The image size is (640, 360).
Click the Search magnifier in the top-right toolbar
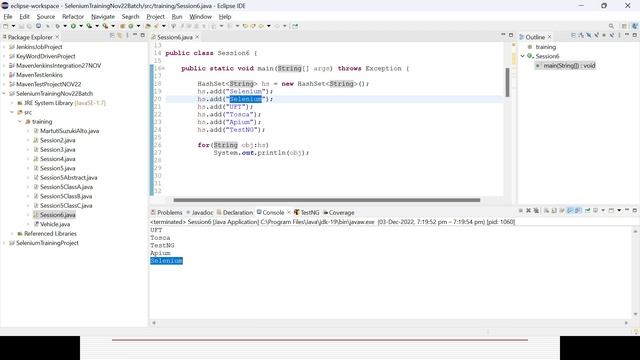(x=611, y=26)
